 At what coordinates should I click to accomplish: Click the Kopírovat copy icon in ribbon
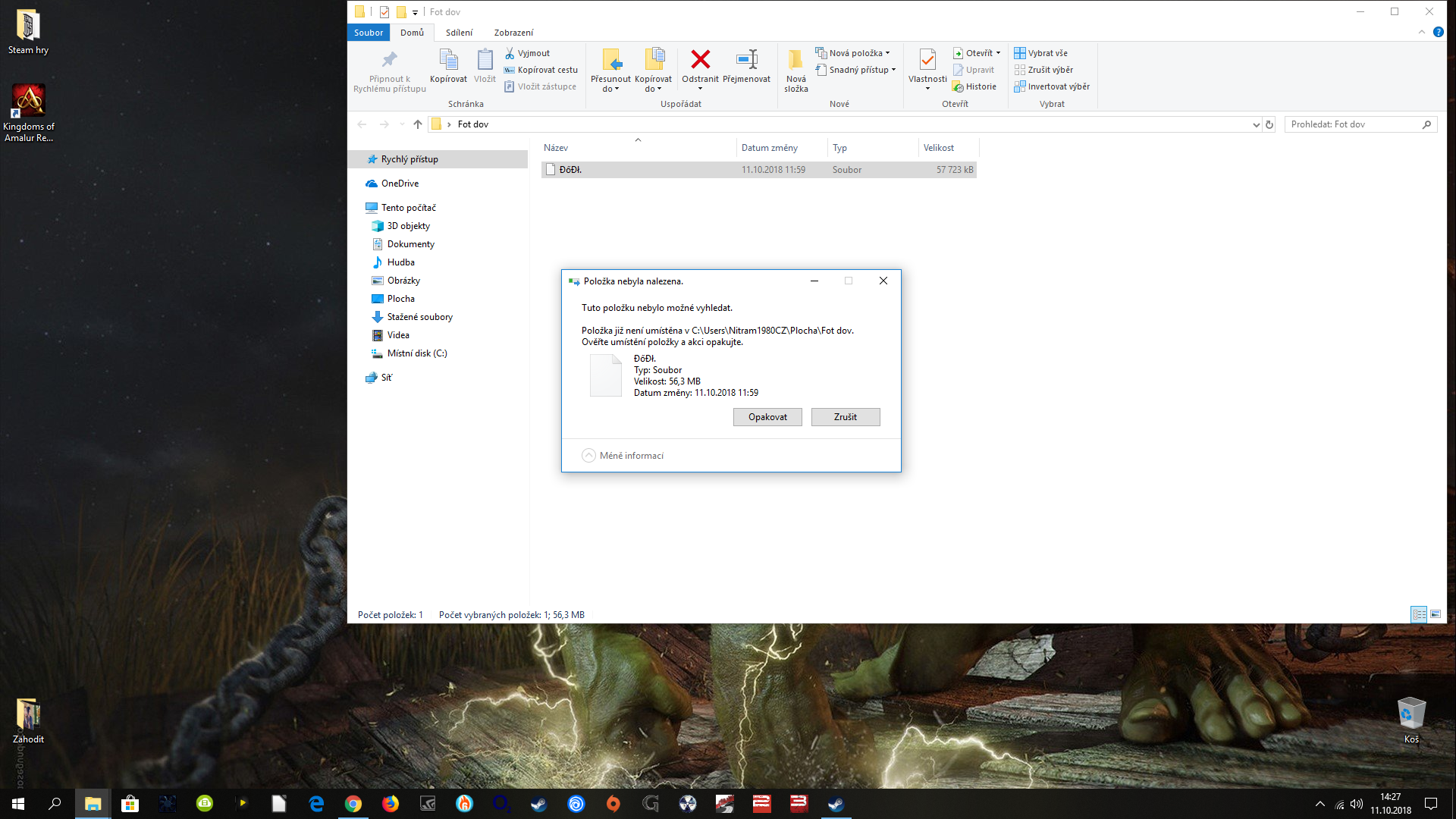448,60
